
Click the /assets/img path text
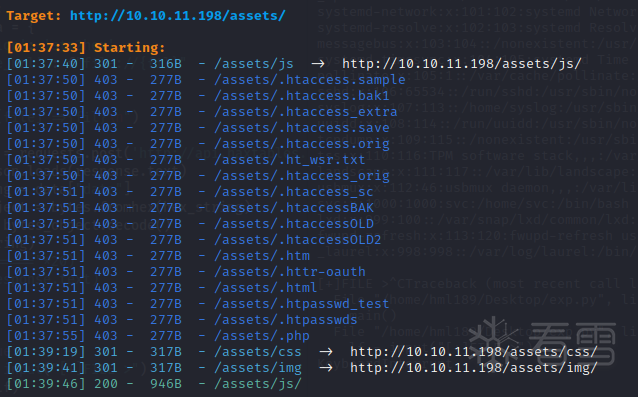(x=258, y=368)
